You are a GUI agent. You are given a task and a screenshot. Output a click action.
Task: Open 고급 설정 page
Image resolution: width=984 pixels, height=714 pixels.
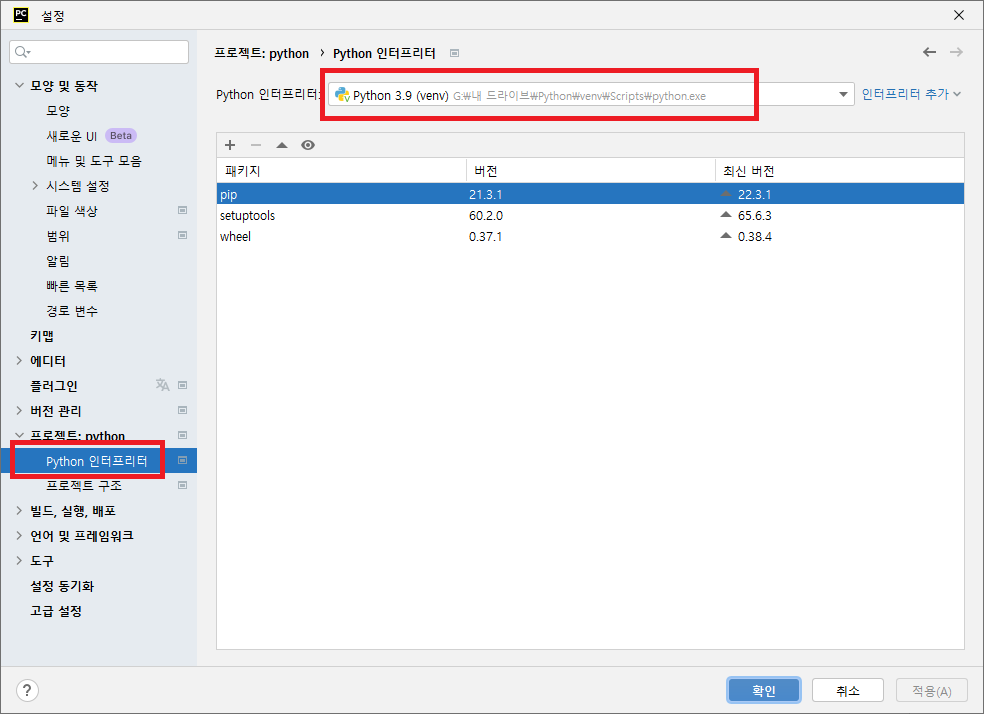56,611
